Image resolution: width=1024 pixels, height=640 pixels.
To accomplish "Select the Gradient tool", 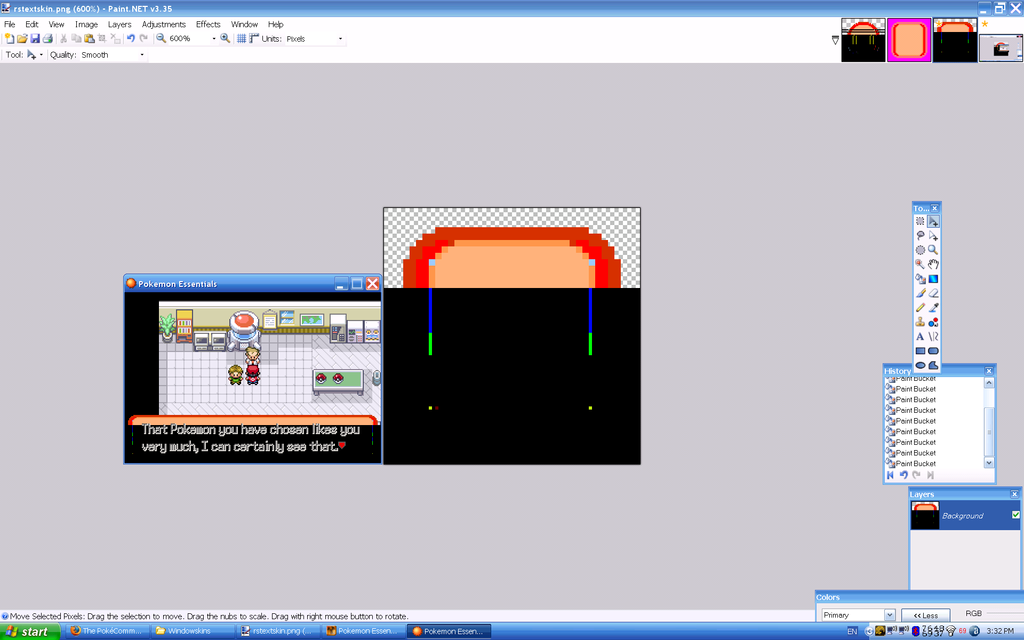I will 933,279.
